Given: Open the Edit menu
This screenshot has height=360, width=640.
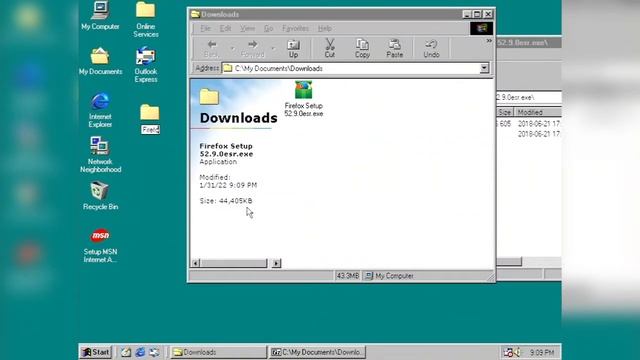Looking at the screenshot, I should coord(225,28).
